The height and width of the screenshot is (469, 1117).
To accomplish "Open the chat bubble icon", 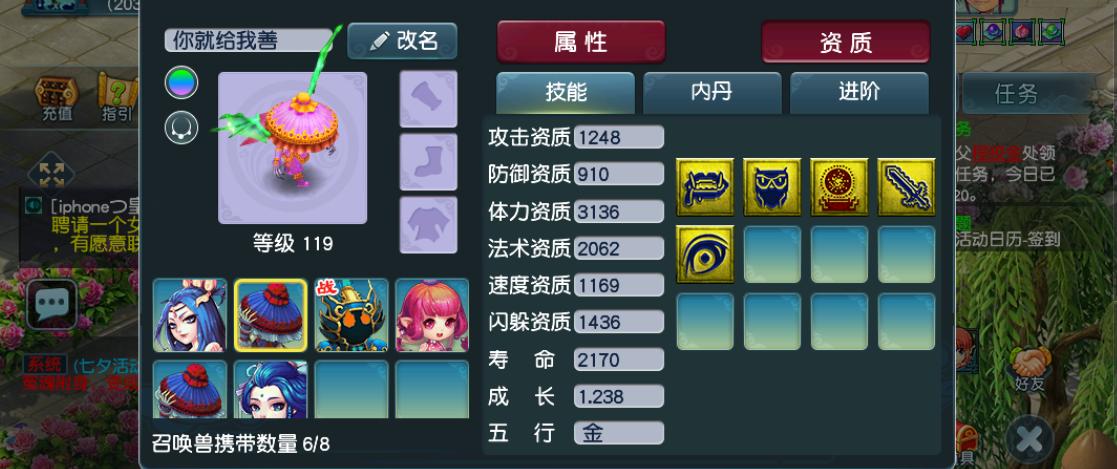I will [51, 304].
